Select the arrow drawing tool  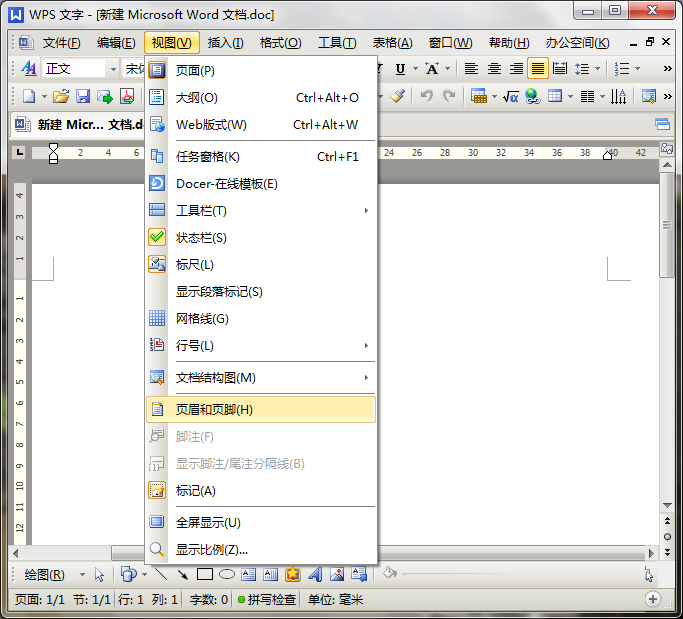183,574
